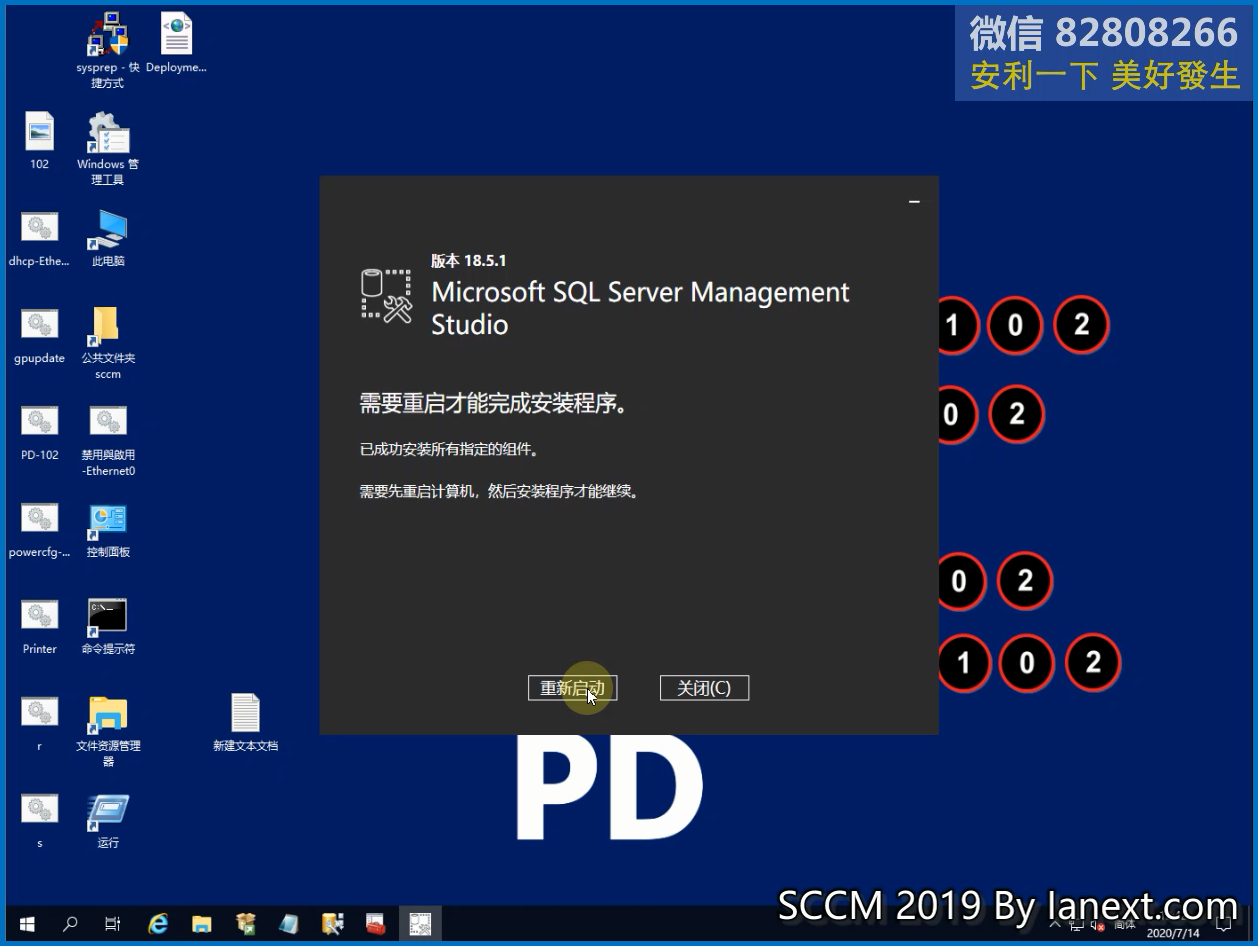The width and height of the screenshot is (1258, 946).
Task: Open the Action Center notification icon
Action: tap(1224, 926)
